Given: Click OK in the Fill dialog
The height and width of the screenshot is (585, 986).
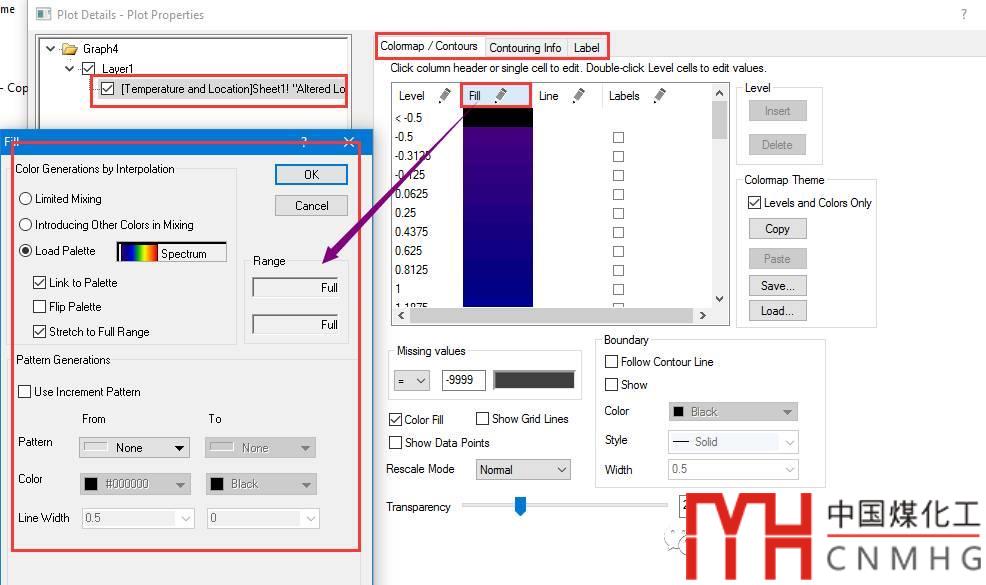Looking at the screenshot, I should point(311,174).
